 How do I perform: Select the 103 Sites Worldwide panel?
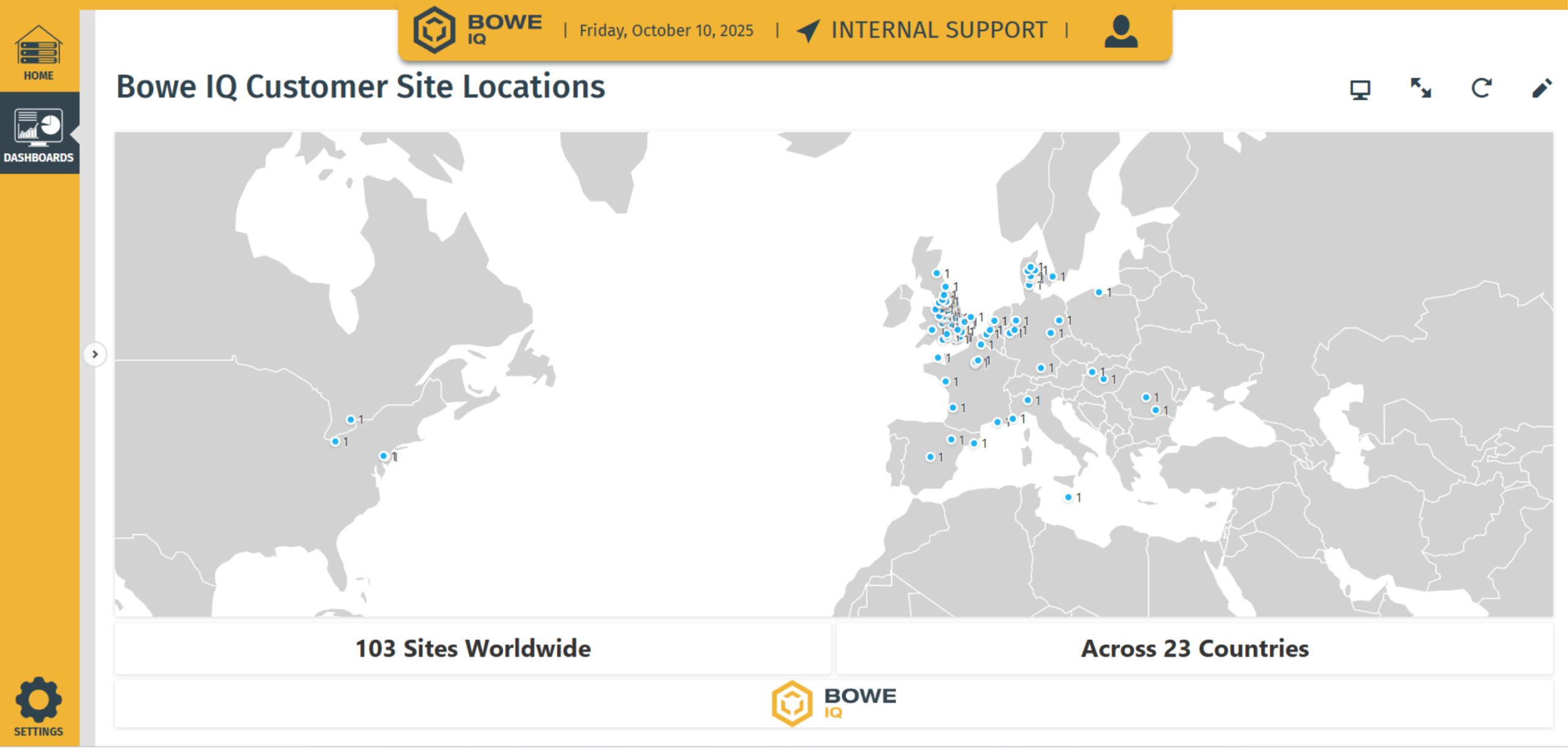(x=473, y=649)
